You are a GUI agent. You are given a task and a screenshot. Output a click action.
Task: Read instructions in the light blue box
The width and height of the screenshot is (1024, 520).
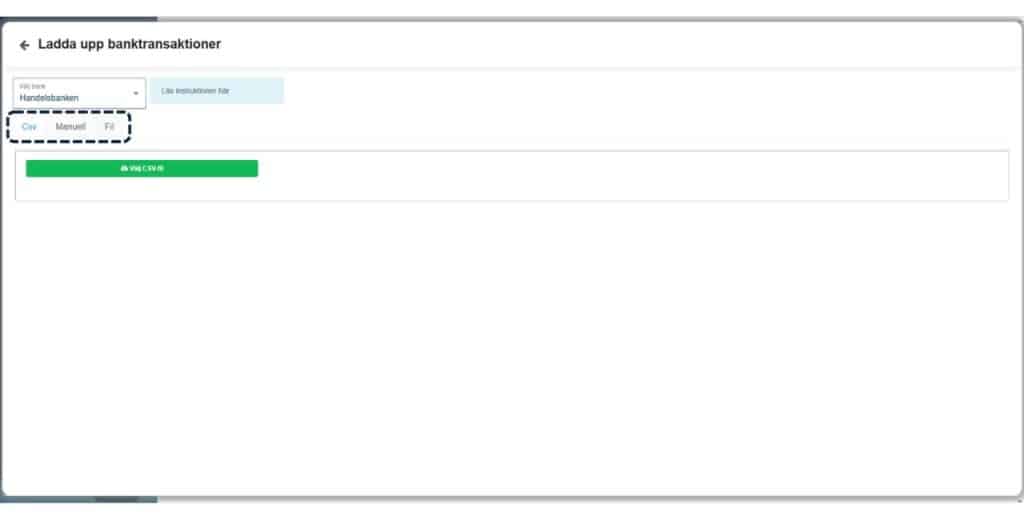pyautogui.click(x=217, y=91)
